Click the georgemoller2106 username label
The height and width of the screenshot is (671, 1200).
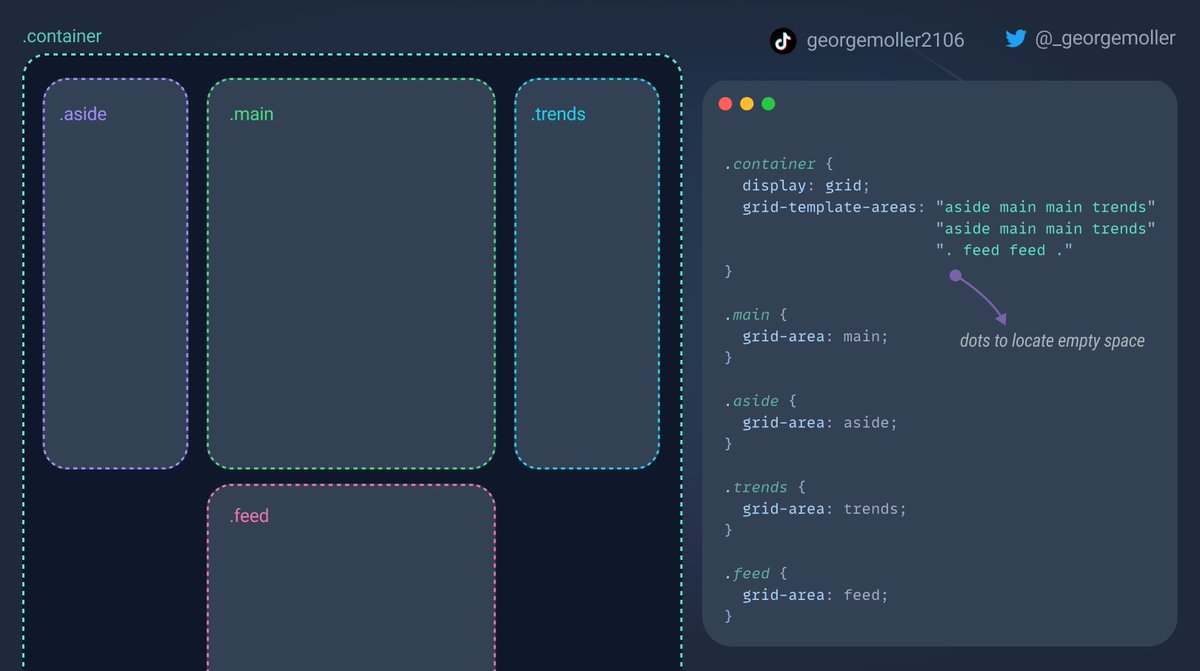(x=884, y=39)
